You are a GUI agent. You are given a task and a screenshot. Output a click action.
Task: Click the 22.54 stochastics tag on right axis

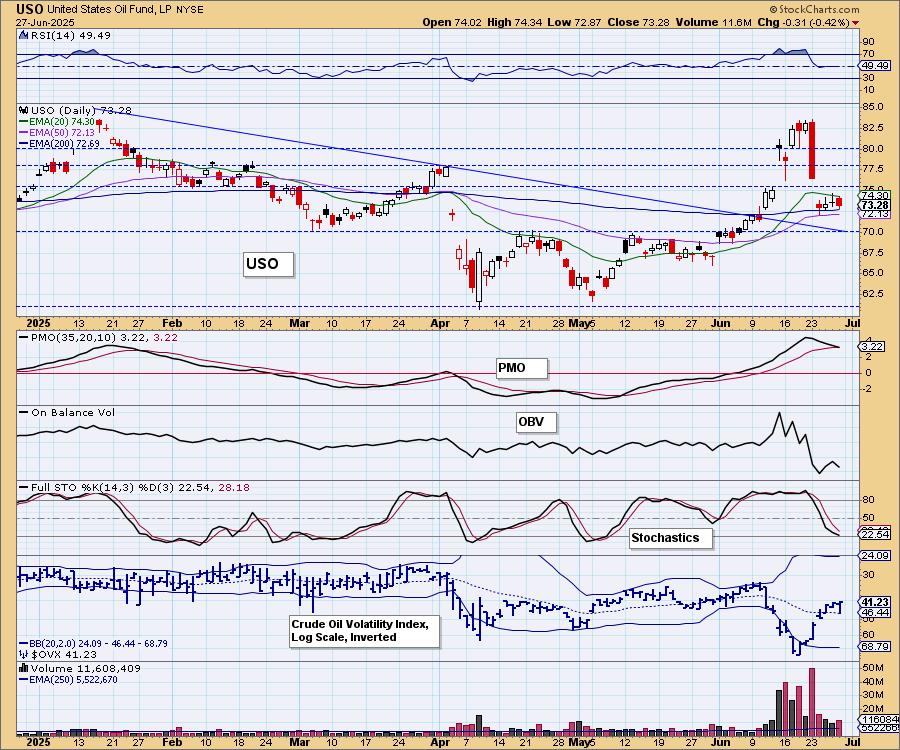point(875,535)
